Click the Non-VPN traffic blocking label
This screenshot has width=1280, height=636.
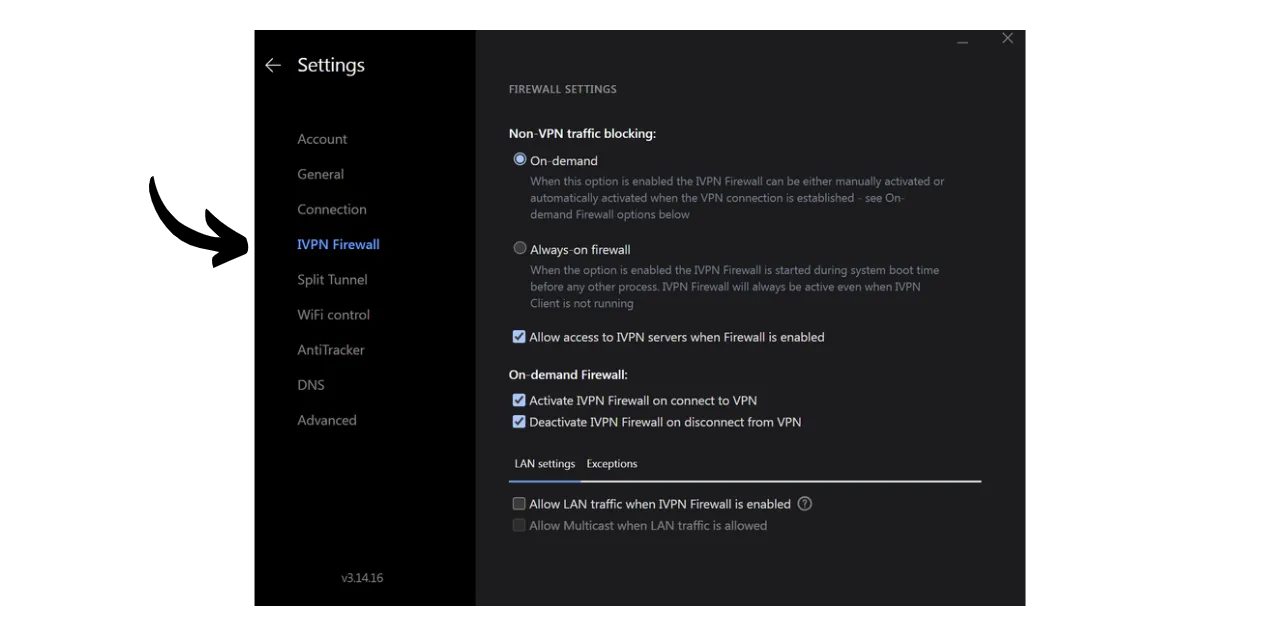(582, 133)
